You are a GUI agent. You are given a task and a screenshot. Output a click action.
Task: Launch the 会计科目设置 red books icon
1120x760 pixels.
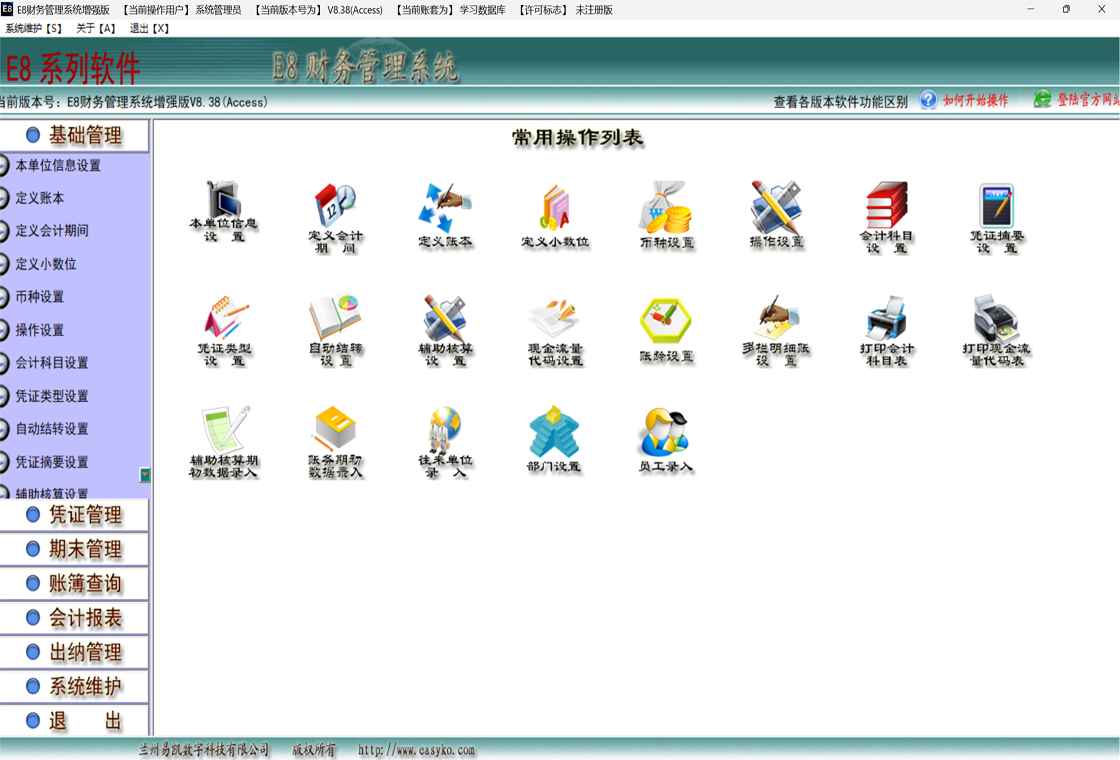click(x=886, y=208)
